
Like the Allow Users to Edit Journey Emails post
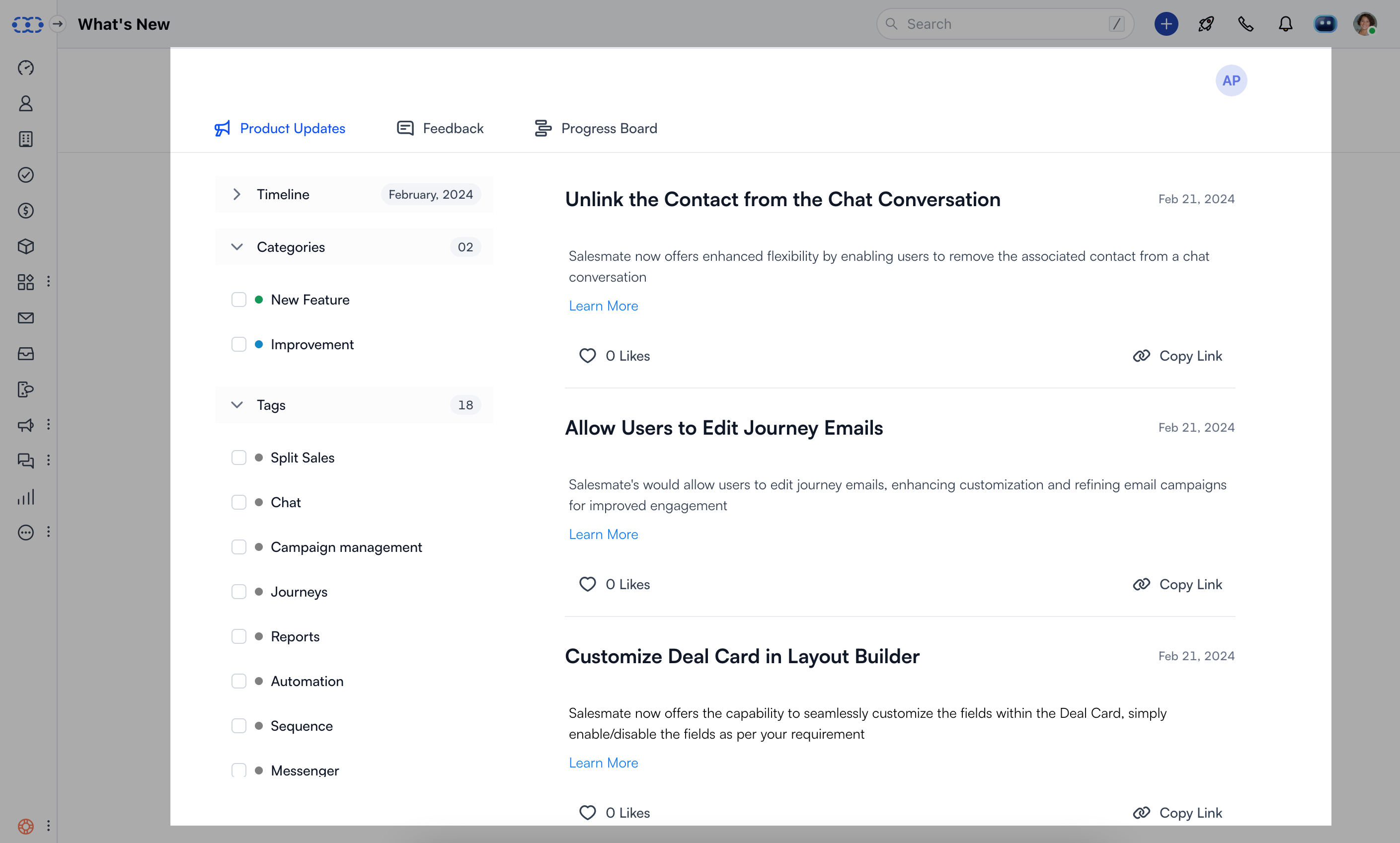[x=587, y=584]
